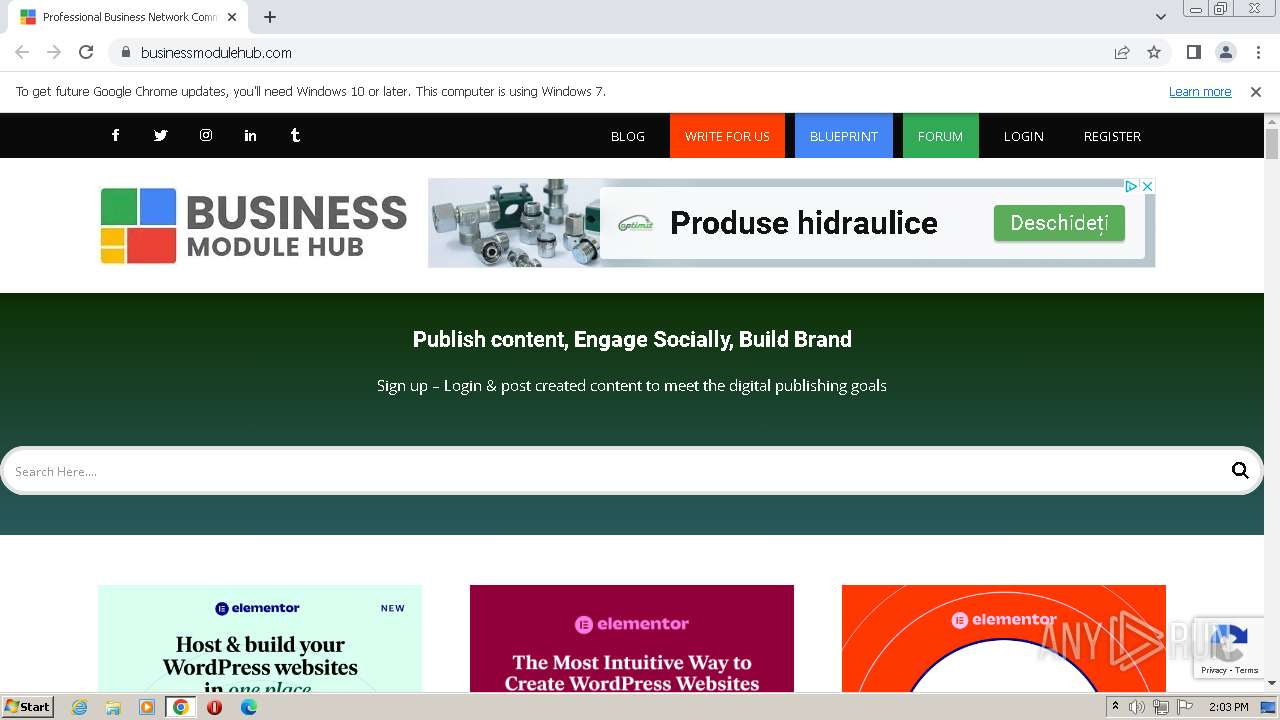Open the Tumblr social icon

click(x=295, y=135)
